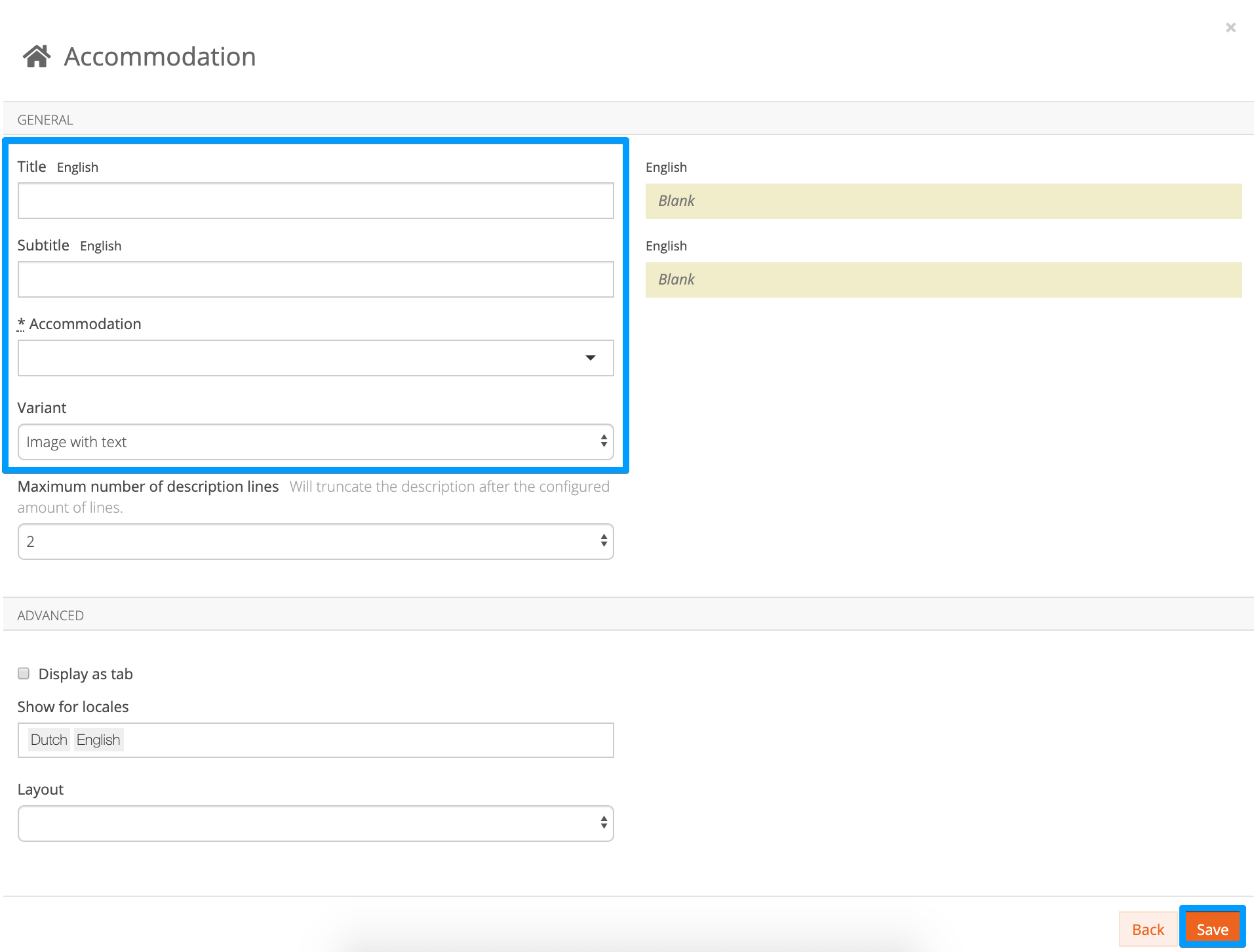Focus the Title English input field
This screenshot has width=1254, height=952.
coord(315,201)
